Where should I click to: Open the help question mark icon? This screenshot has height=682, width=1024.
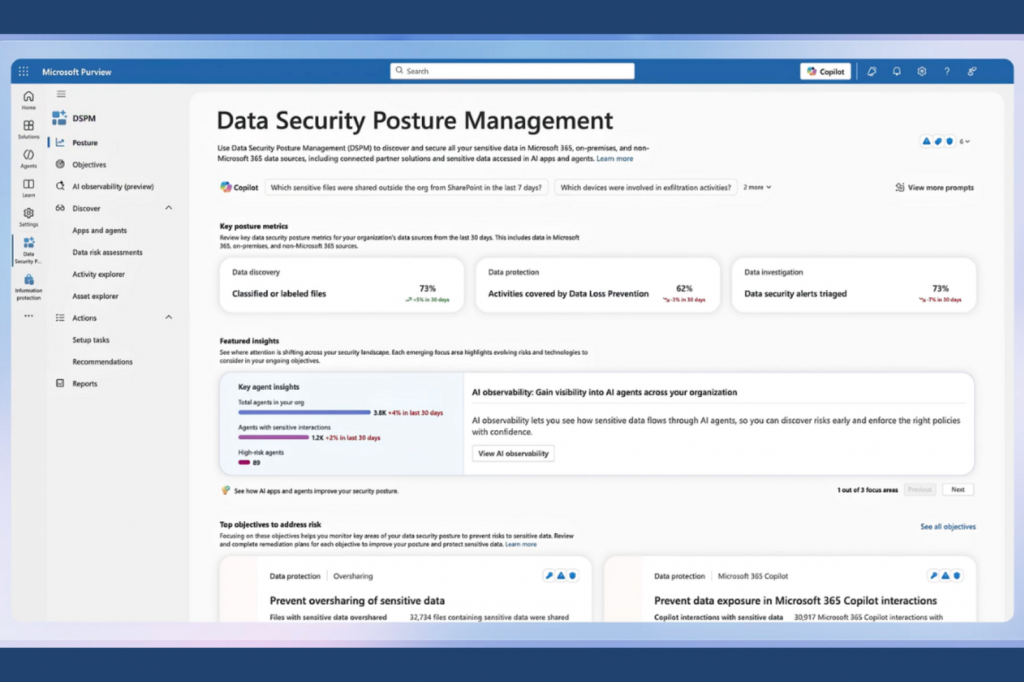[947, 72]
